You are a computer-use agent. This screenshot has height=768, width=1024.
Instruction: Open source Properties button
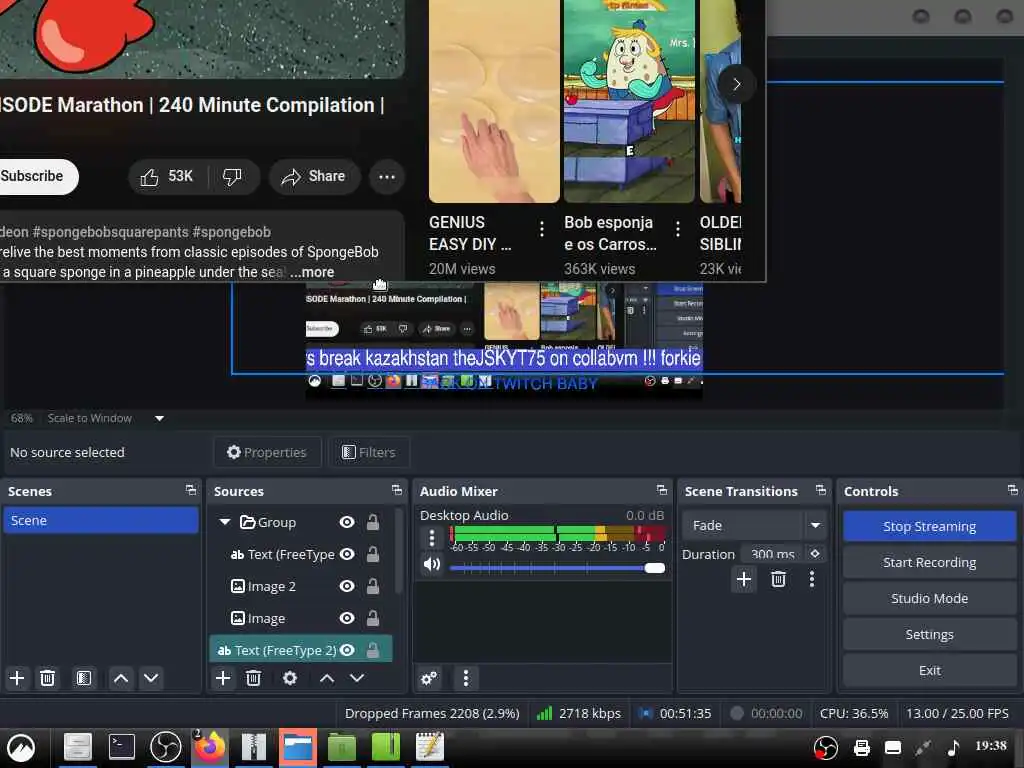(x=267, y=452)
